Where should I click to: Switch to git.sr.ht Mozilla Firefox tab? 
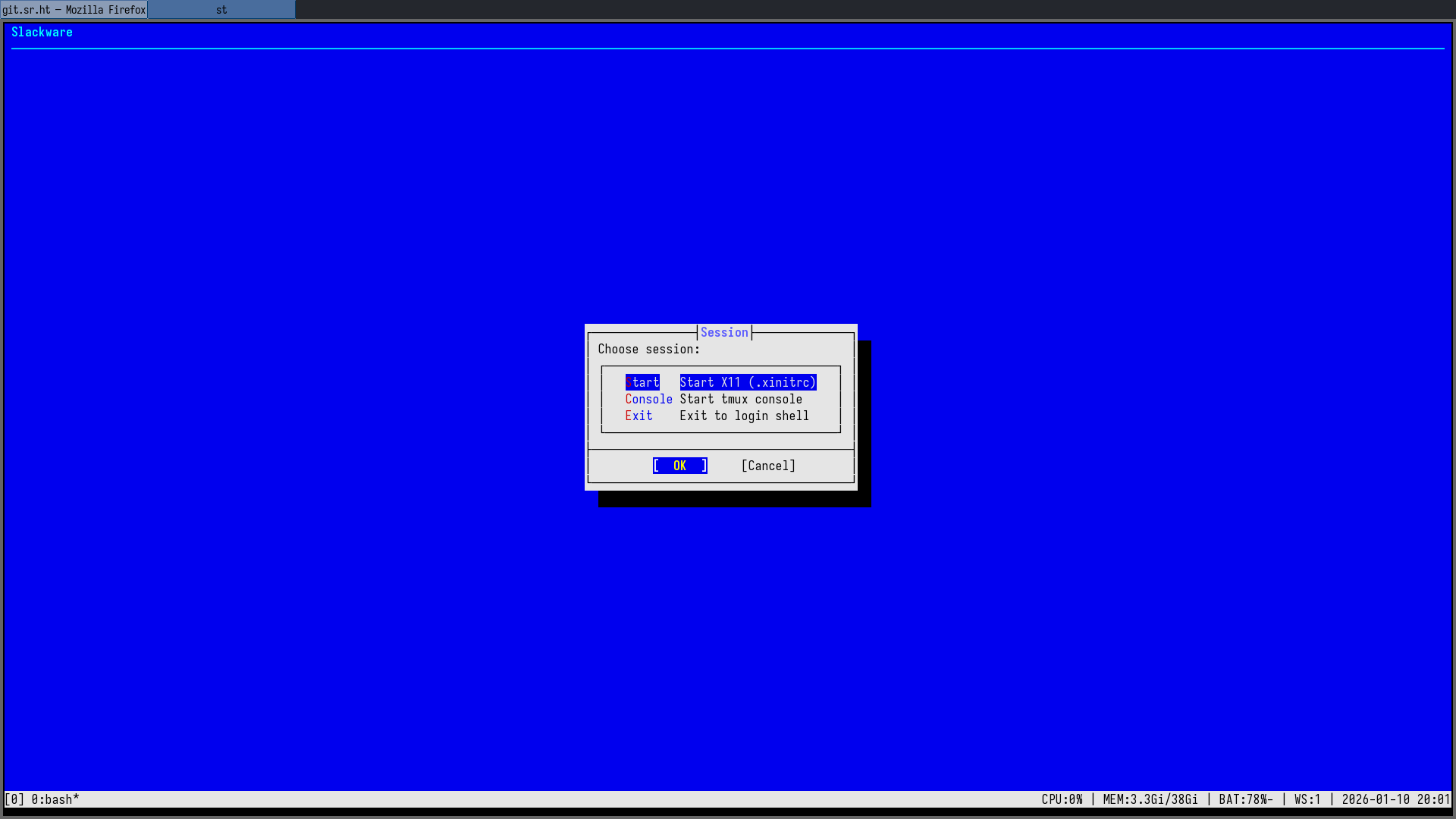tap(74, 10)
